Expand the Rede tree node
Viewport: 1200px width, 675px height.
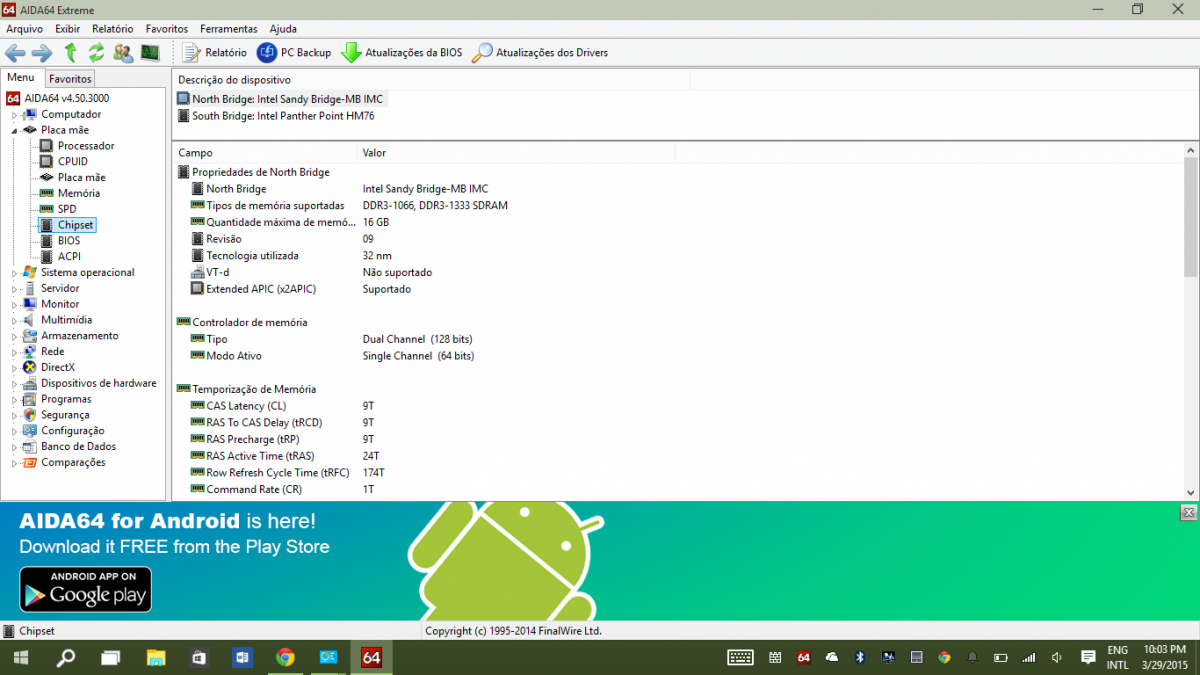click(x=14, y=352)
